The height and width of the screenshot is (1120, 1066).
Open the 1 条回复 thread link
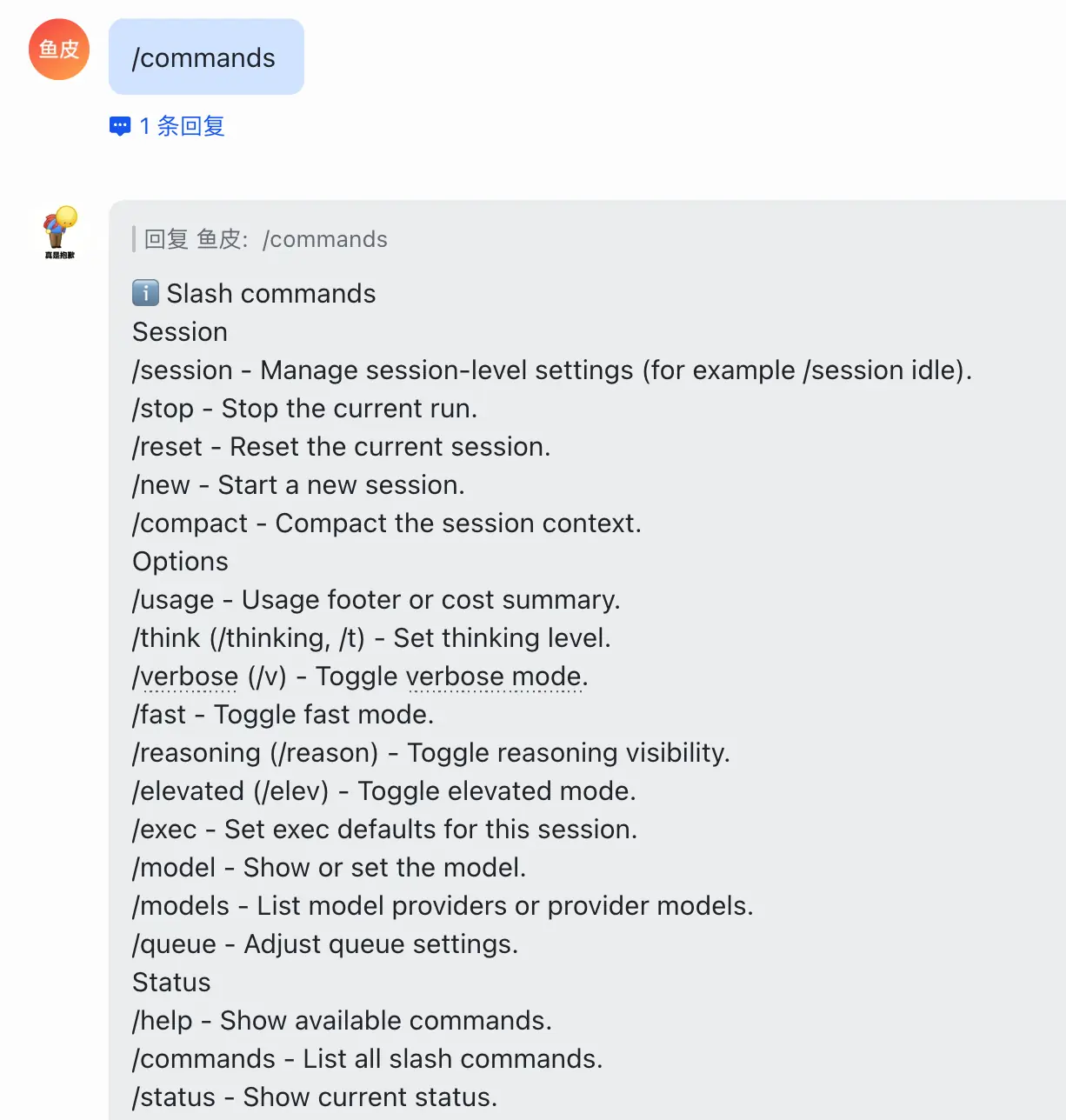click(182, 127)
